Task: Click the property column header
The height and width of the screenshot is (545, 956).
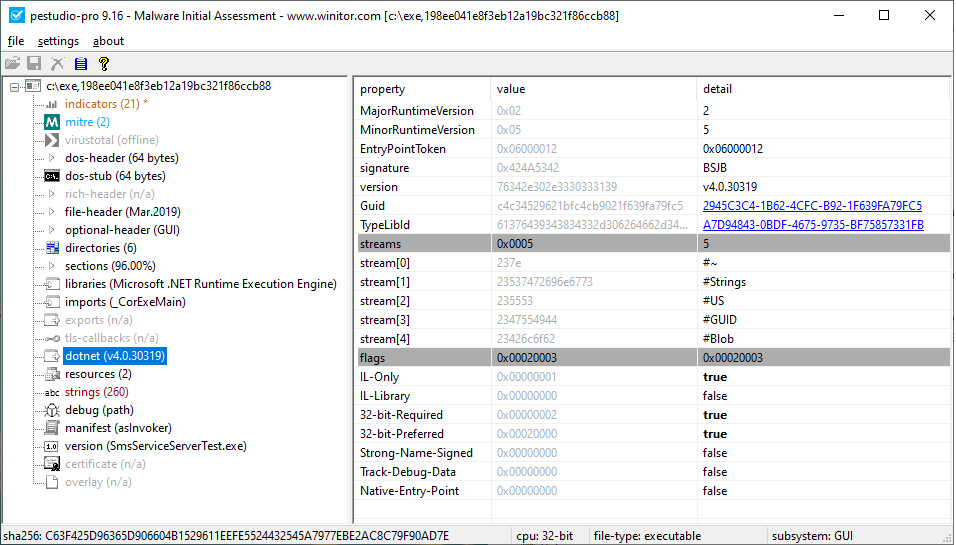Action: 422,89
